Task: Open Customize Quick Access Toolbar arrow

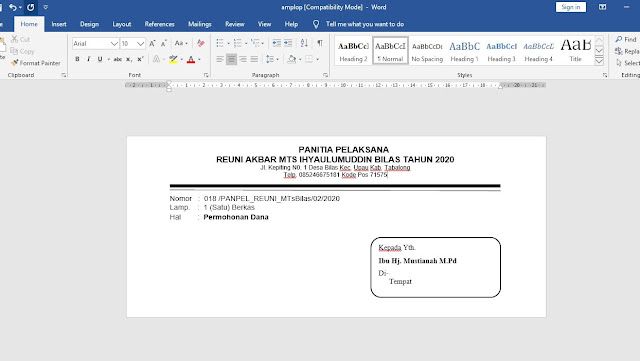Action: click(x=45, y=7)
